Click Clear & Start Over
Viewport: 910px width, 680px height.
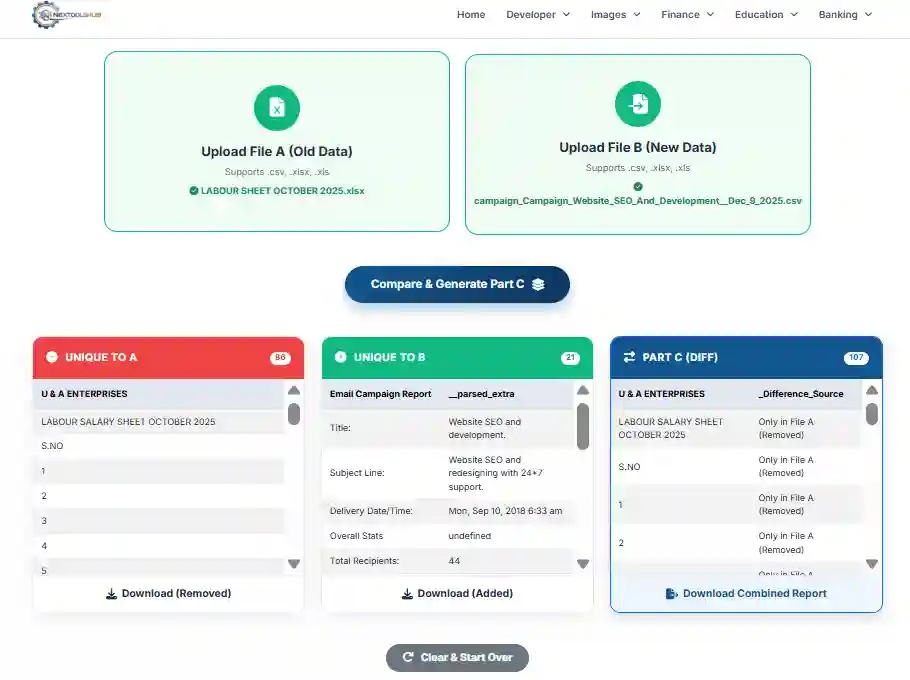(x=457, y=657)
